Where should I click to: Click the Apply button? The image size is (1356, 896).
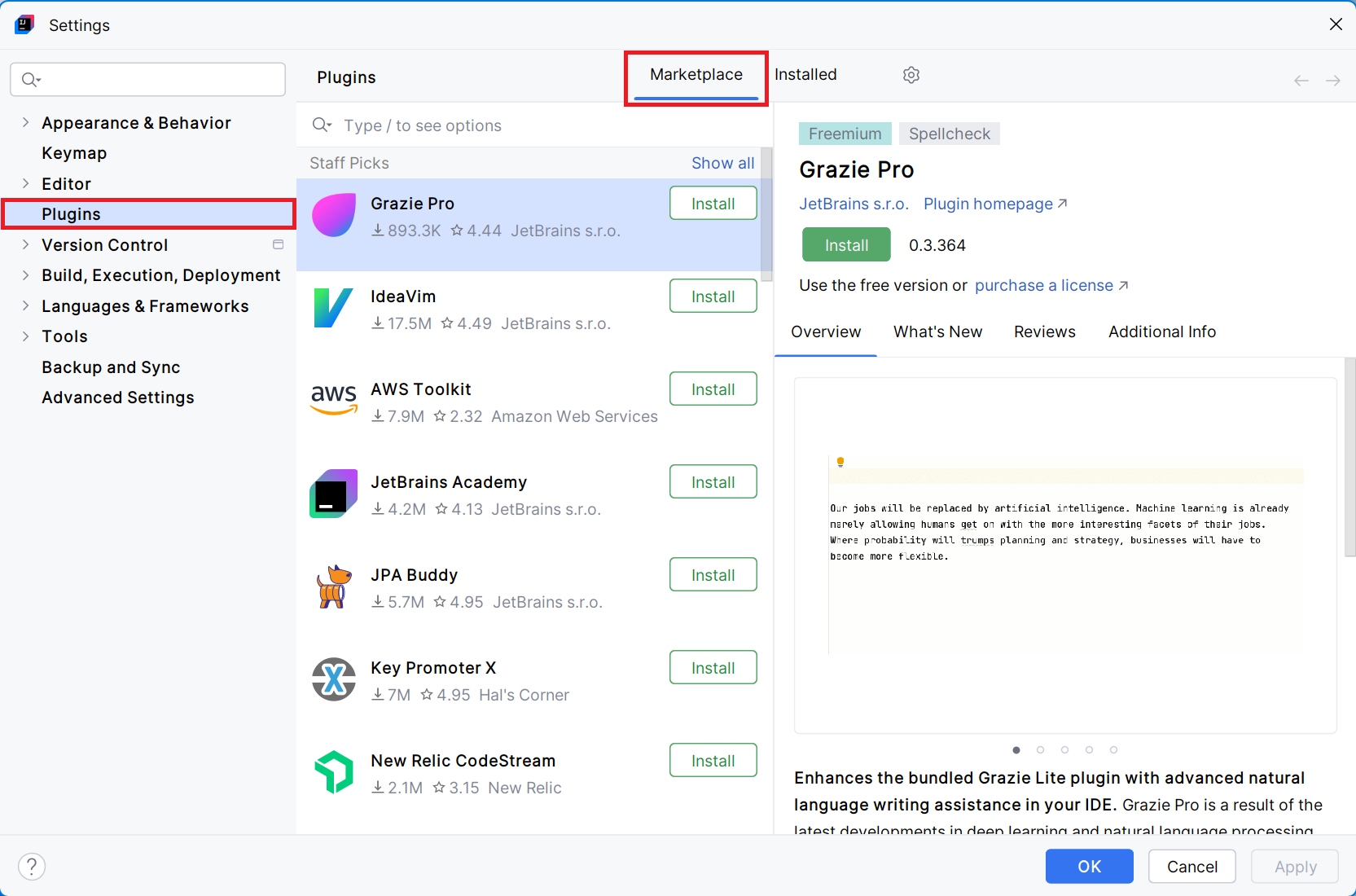click(1295, 867)
